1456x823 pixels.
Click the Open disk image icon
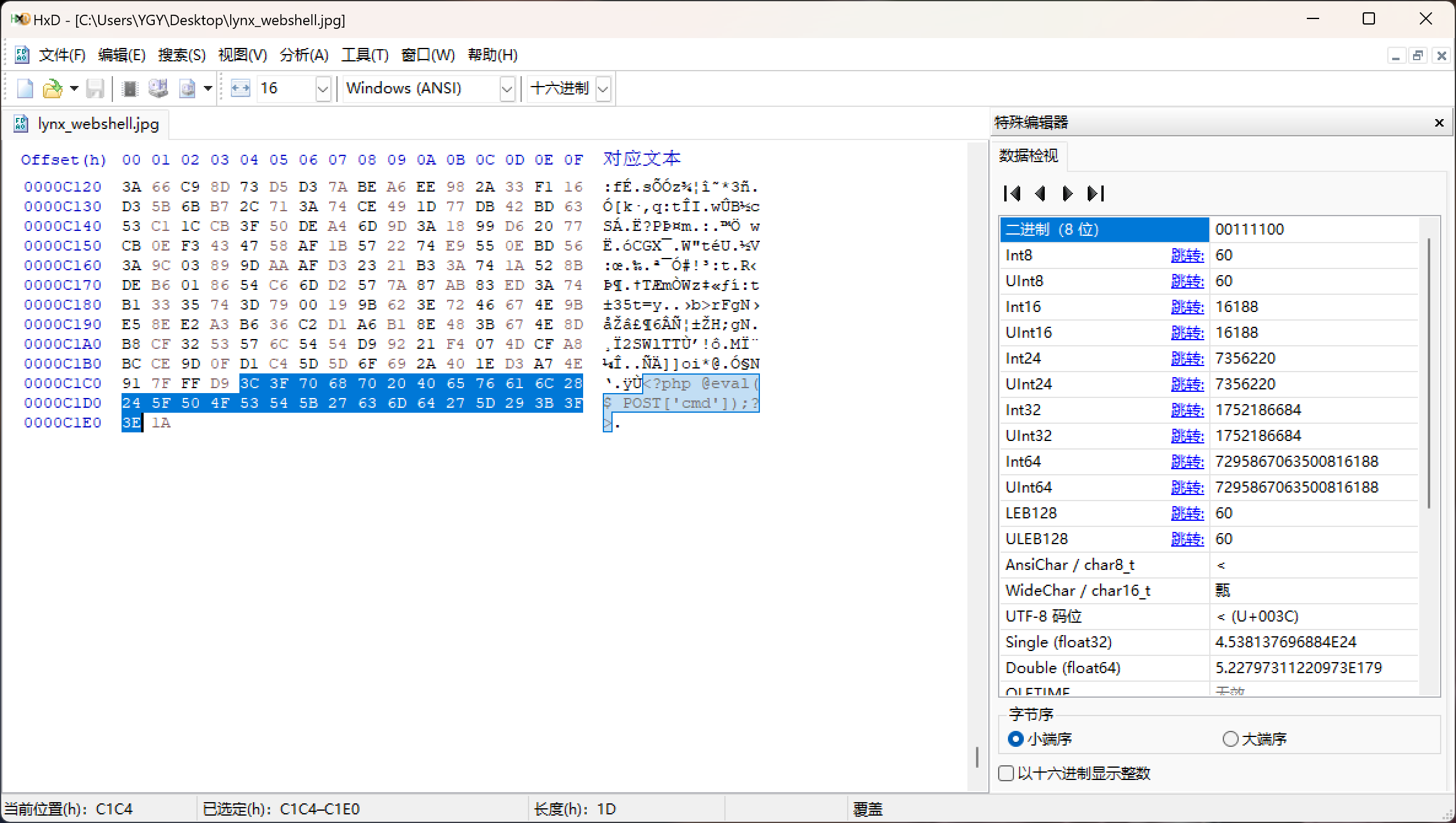(187, 88)
